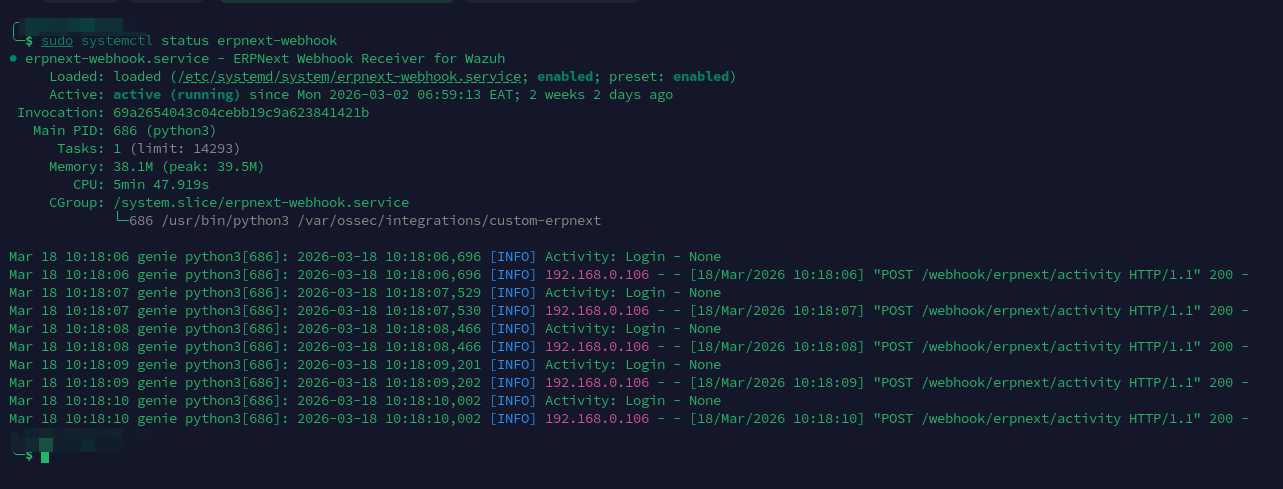
Task: Click the /system.slice/erpnext-webhook.service CGroup path
Action: tap(261, 203)
